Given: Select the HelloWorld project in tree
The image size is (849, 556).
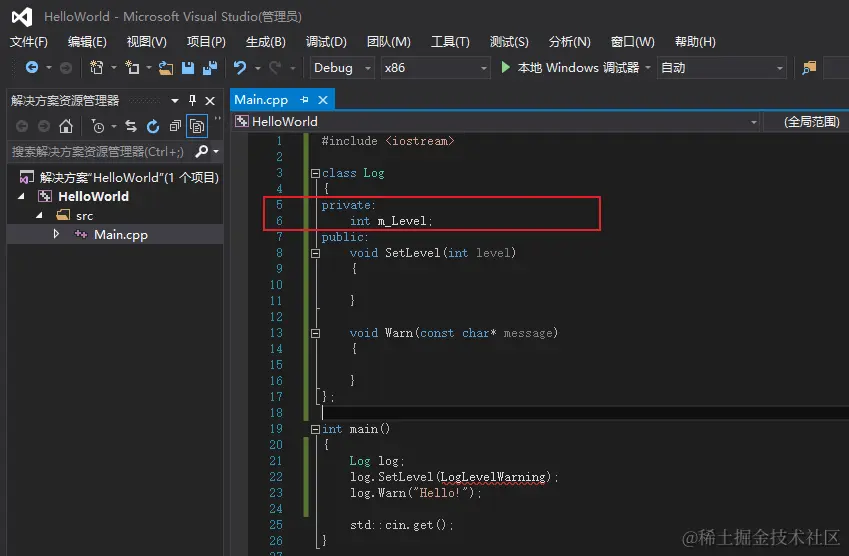Looking at the screenshot, I should [93, 197].
